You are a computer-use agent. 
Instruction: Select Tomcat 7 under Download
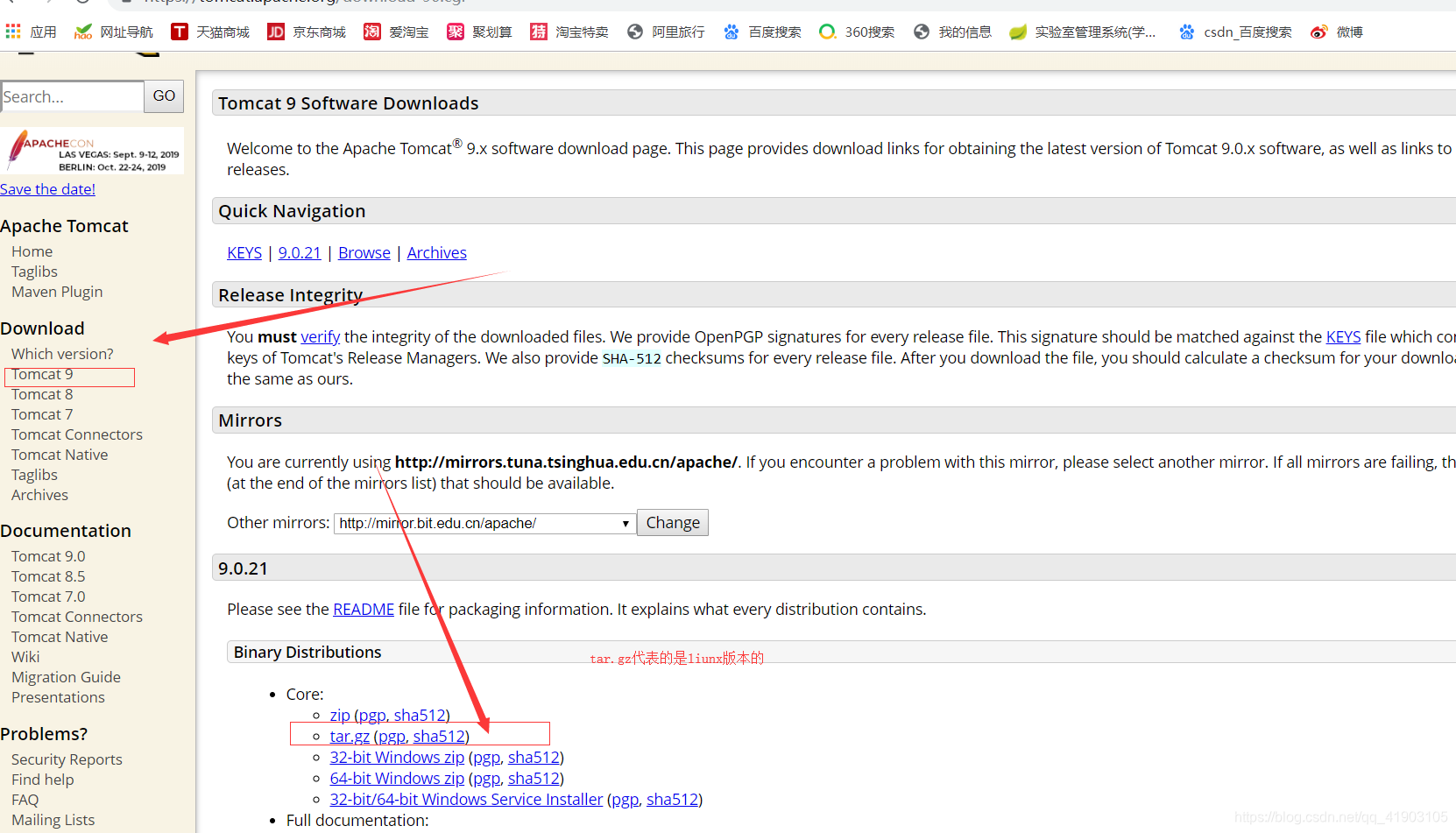pyautogui.click(x=42, y=414)
